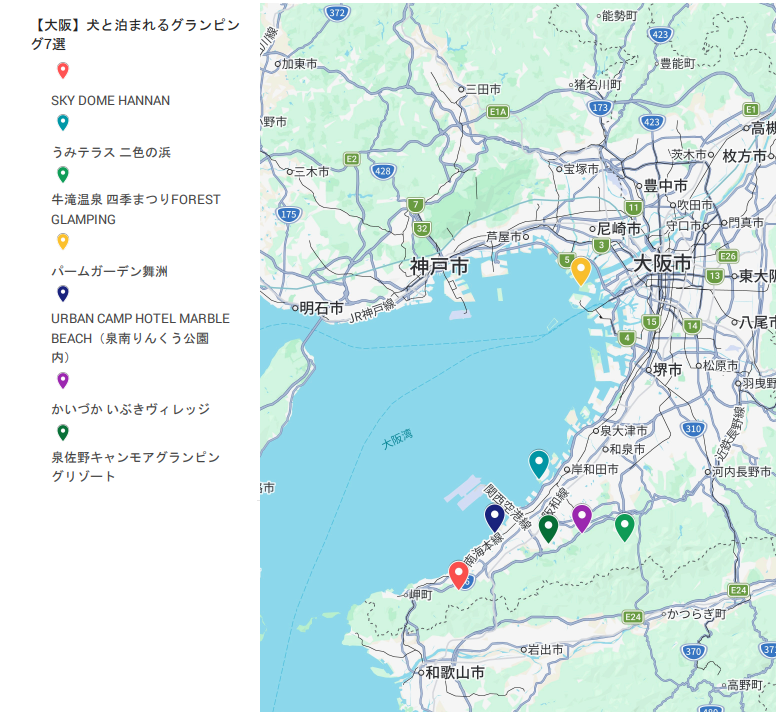This screenshot has width=776, height=712.
Task: Click the navy pin icon above URBAN CAMP HOTEL legend entry
Action: tap(63, 293)
